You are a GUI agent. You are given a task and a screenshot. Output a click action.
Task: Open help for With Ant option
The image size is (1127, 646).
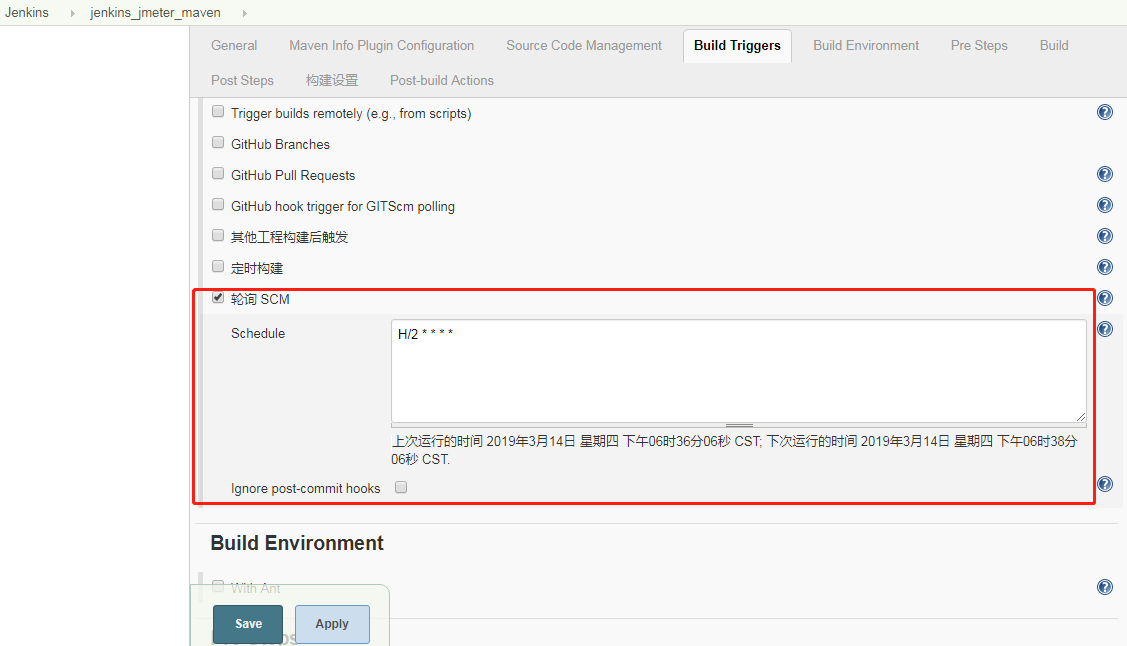1104,587
